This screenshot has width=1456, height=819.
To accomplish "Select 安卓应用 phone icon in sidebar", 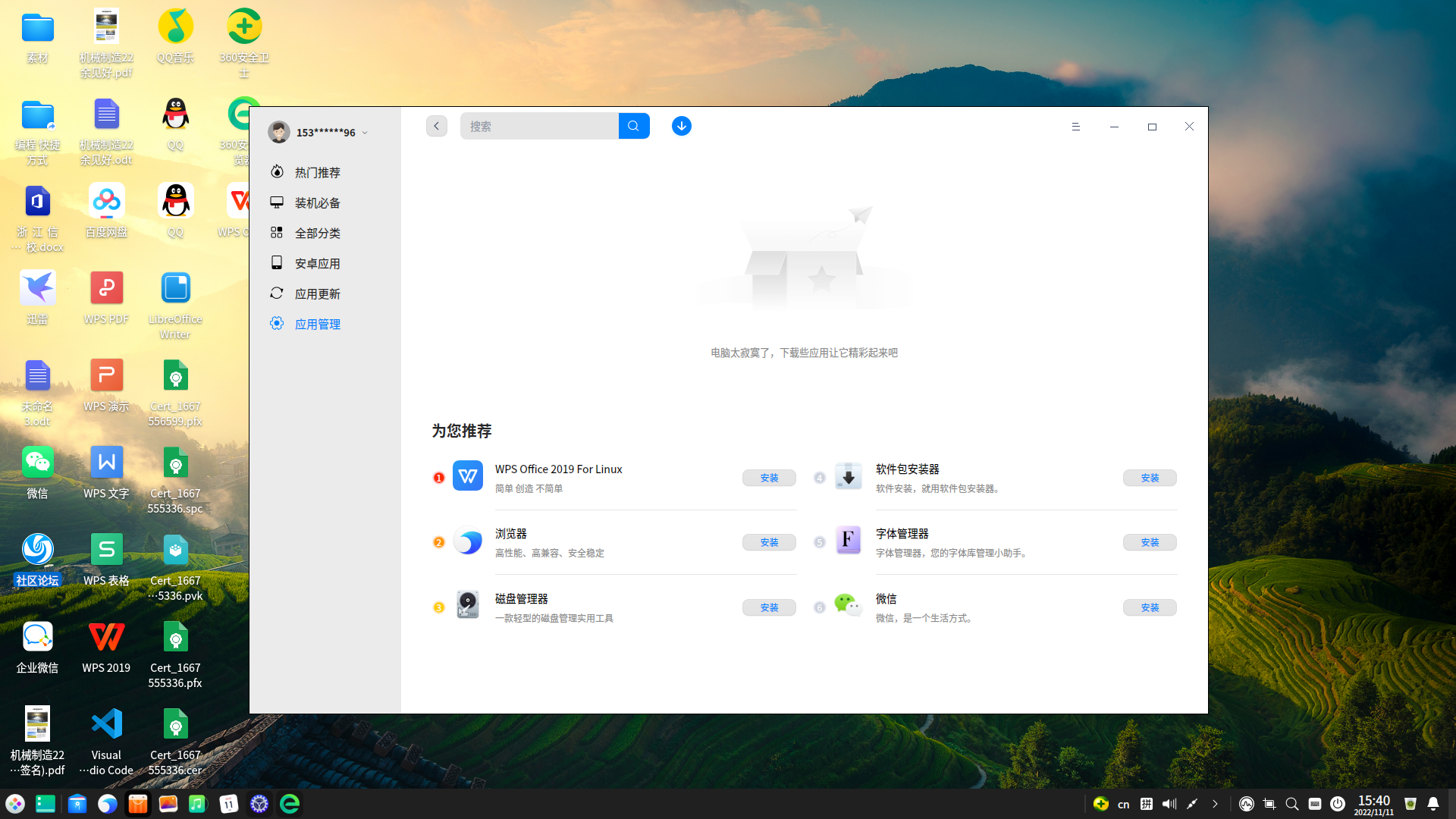I will click(x=277, y=263).
